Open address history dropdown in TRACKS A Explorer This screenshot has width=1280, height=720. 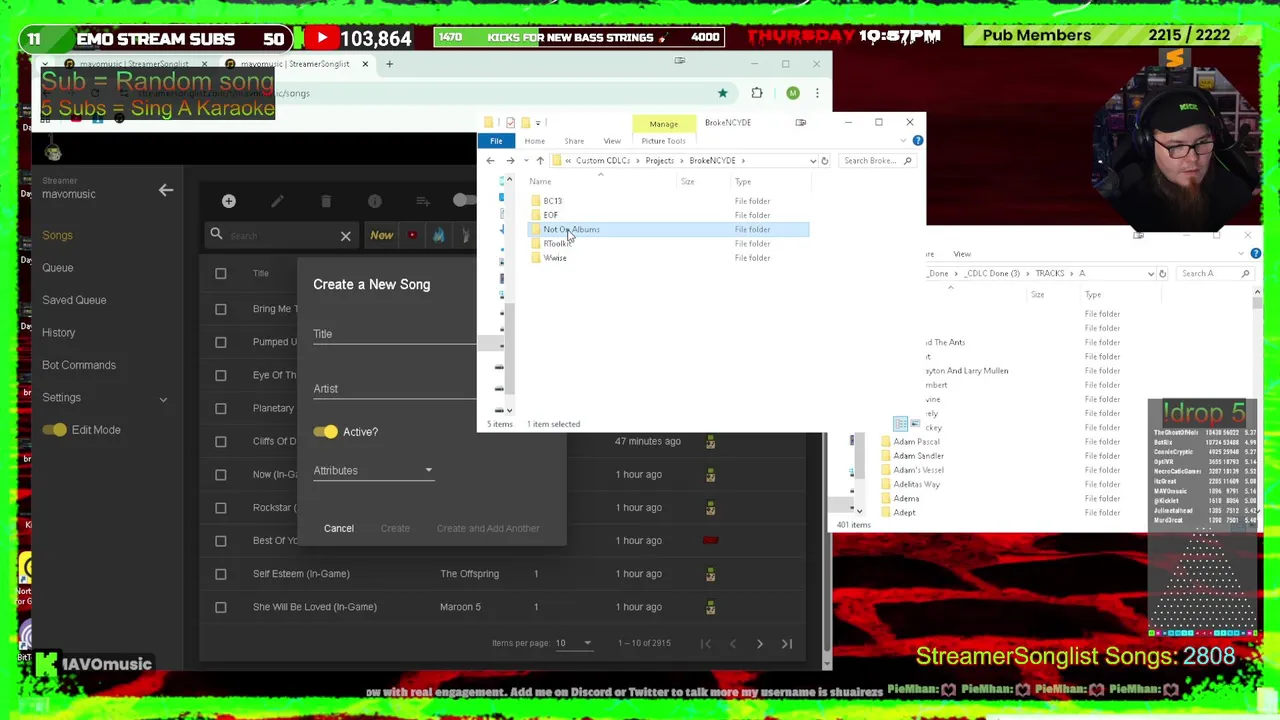click(x=1150, y=273)
